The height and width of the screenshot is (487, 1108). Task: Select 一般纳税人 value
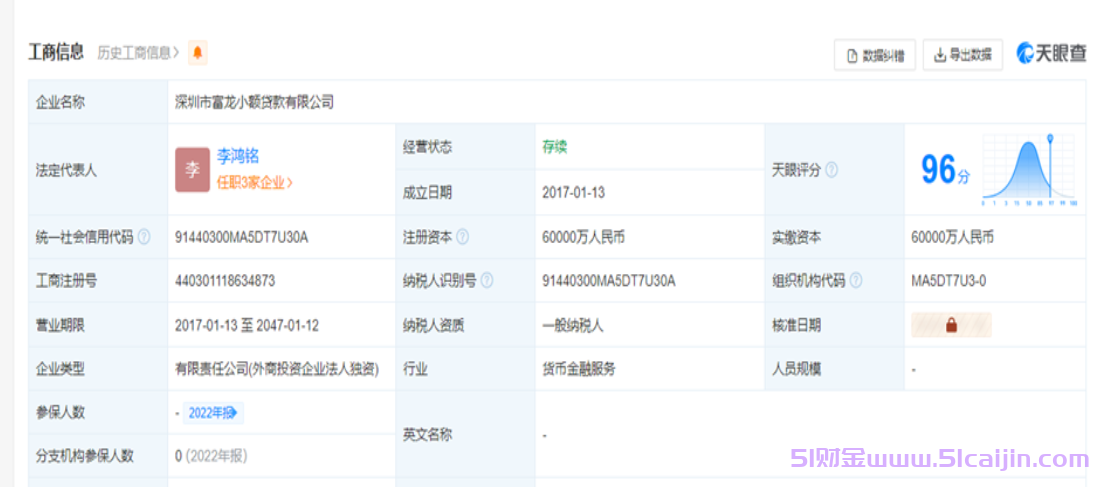pos(572,326)
